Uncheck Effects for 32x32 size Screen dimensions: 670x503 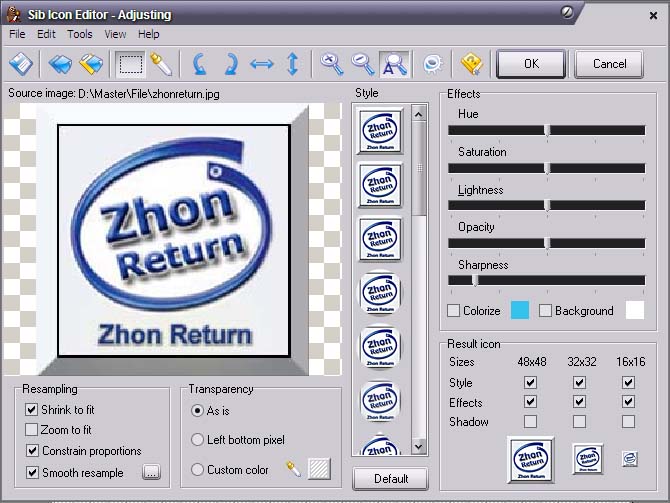(x=579, y=402)
